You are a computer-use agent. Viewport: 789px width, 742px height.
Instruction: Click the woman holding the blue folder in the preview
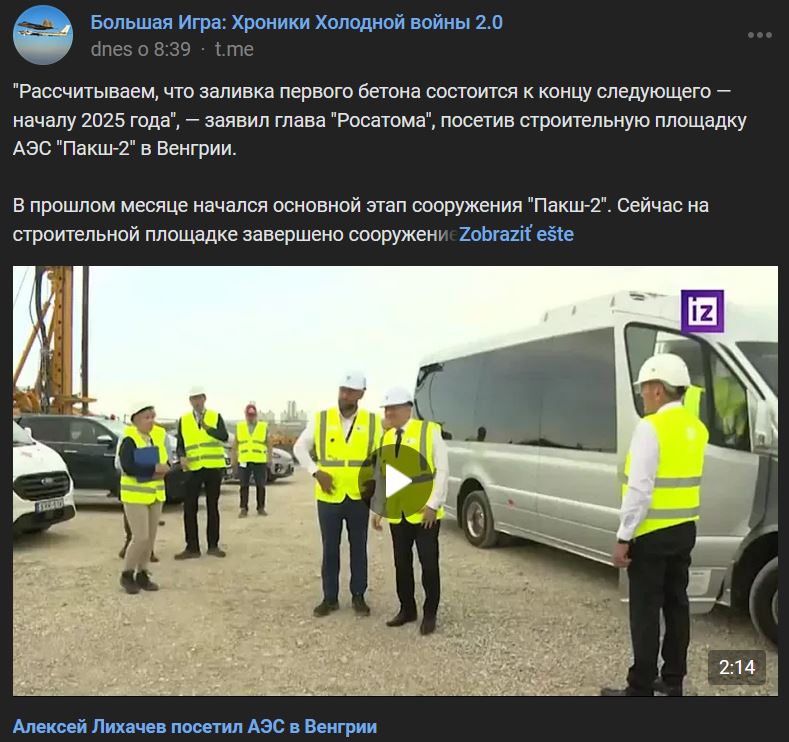click(141, 496)
